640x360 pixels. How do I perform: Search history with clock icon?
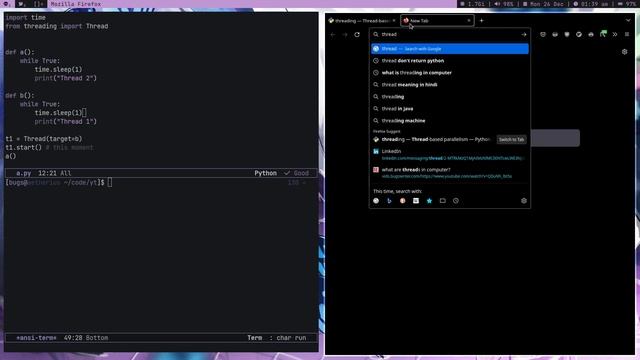coord(456,201)
